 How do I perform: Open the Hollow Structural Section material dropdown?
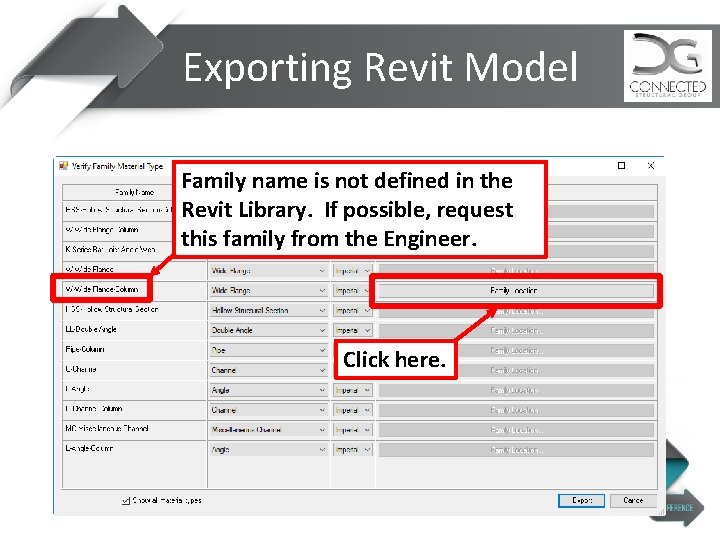pyautogui.click(x=268, y=310)
